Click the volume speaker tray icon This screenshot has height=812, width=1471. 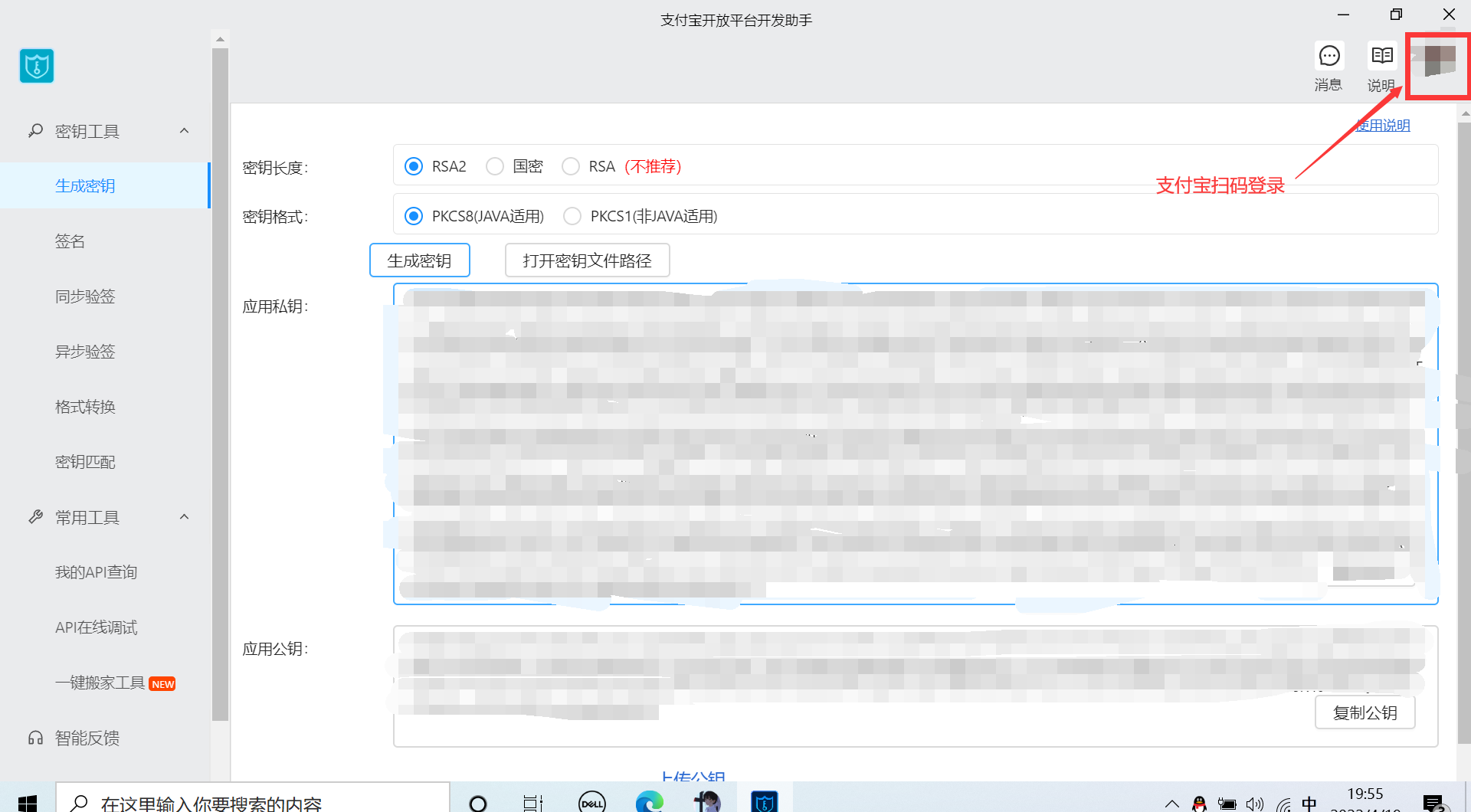1255,804
